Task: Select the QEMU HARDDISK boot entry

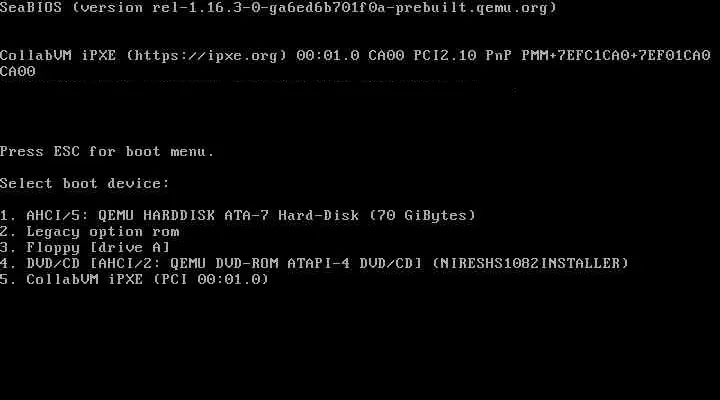Action: tap(238, 215)
